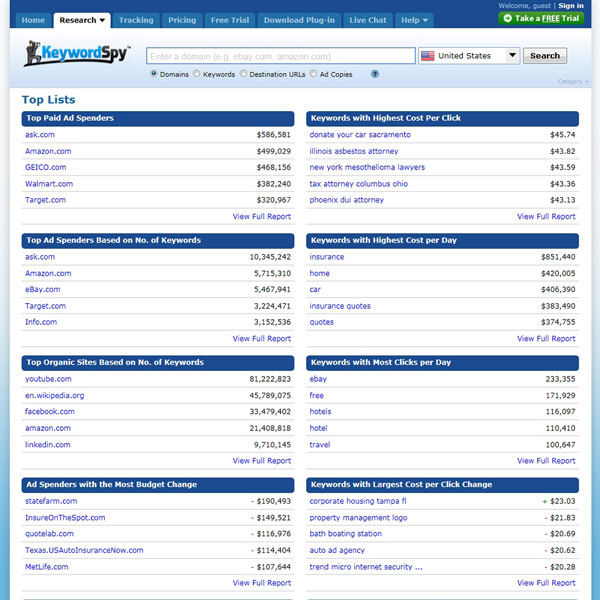
Task: Open the Free Trial tab
Action: tap(230, 20)
